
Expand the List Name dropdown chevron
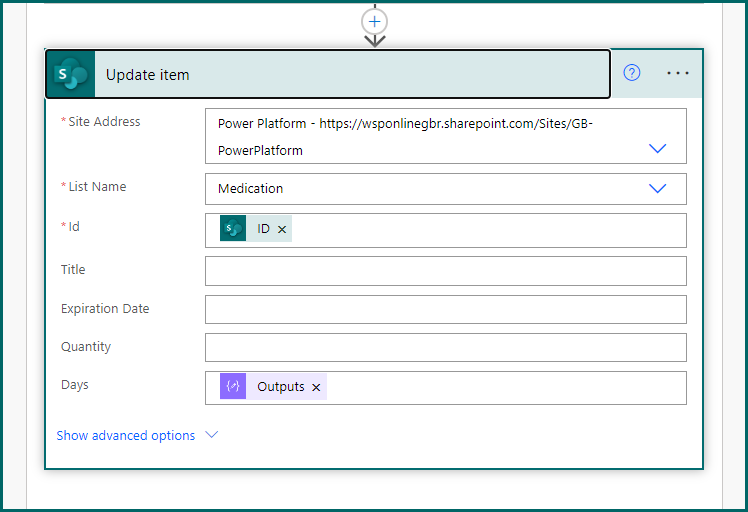(x=657, y=188)
